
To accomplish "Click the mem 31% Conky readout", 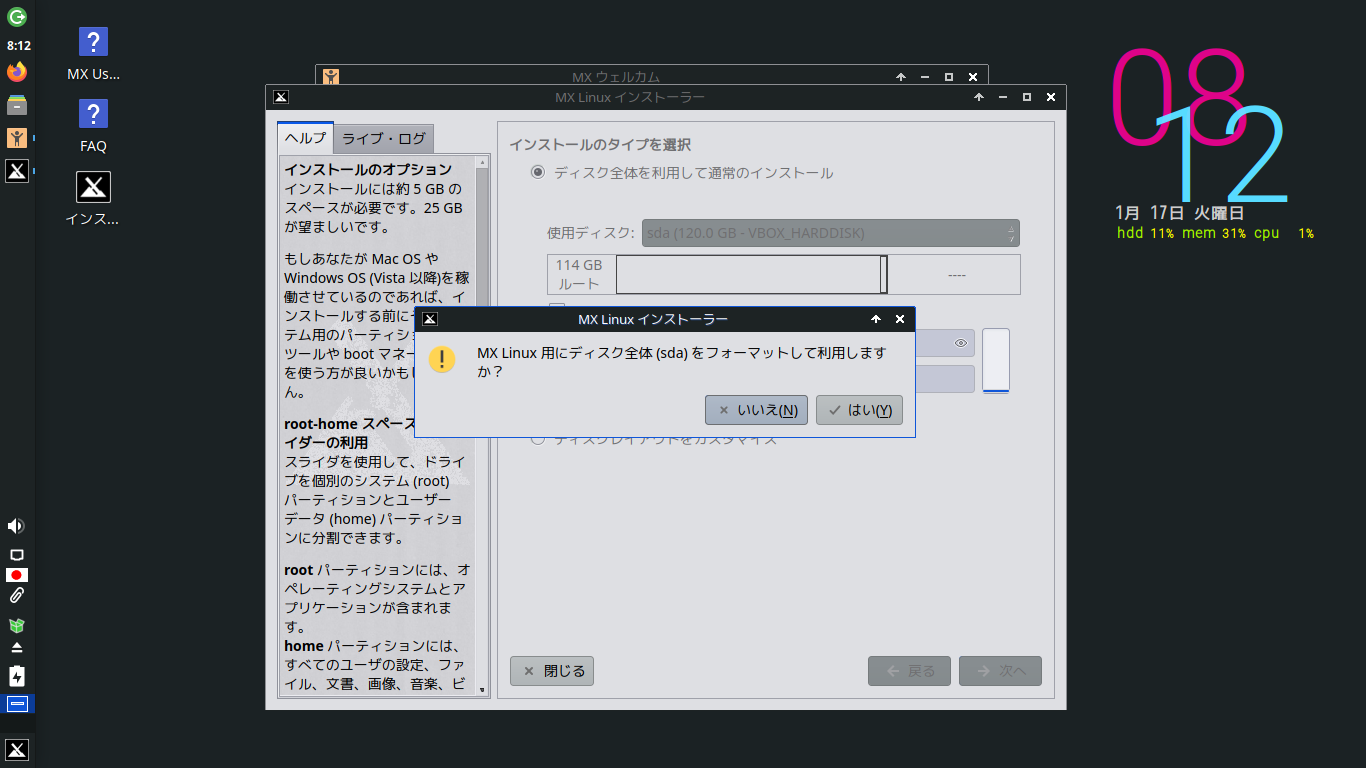I will (1214, 233).
